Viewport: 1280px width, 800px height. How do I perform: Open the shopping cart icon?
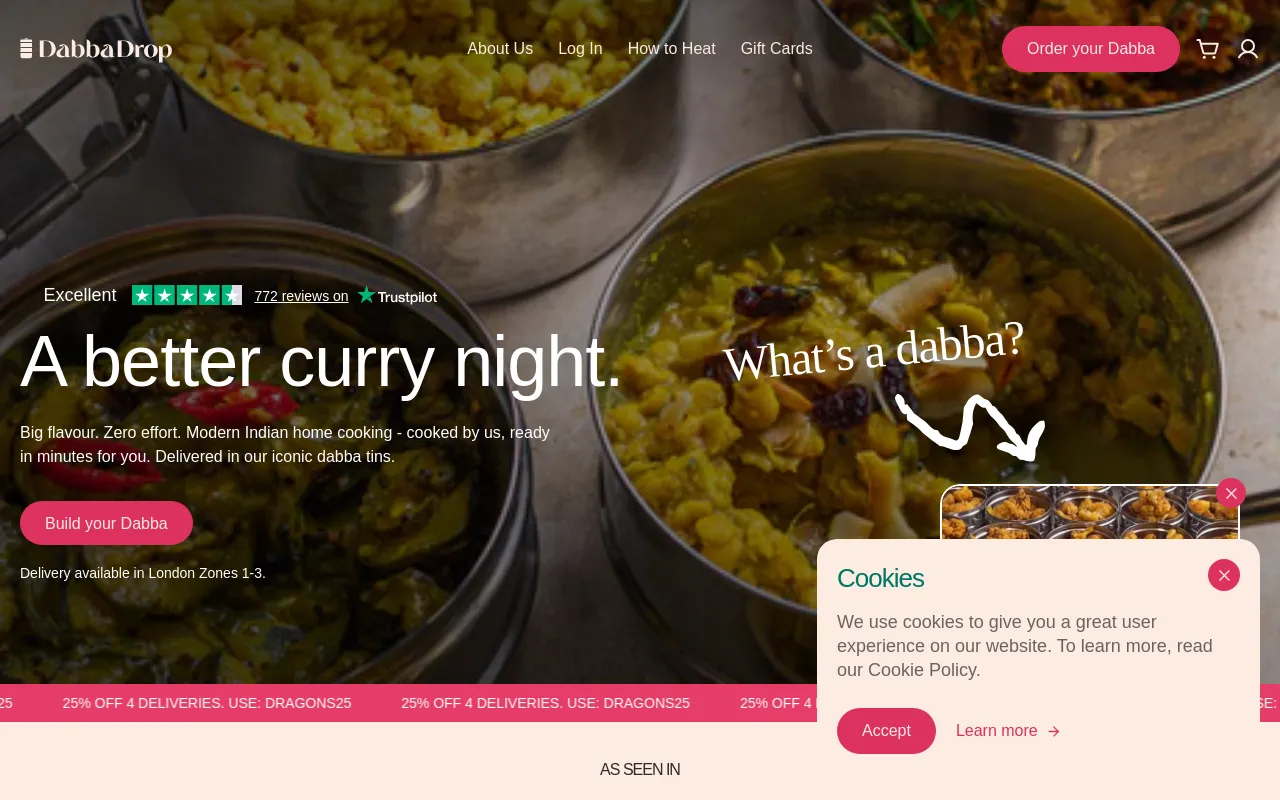click(x=1208, y=49)
